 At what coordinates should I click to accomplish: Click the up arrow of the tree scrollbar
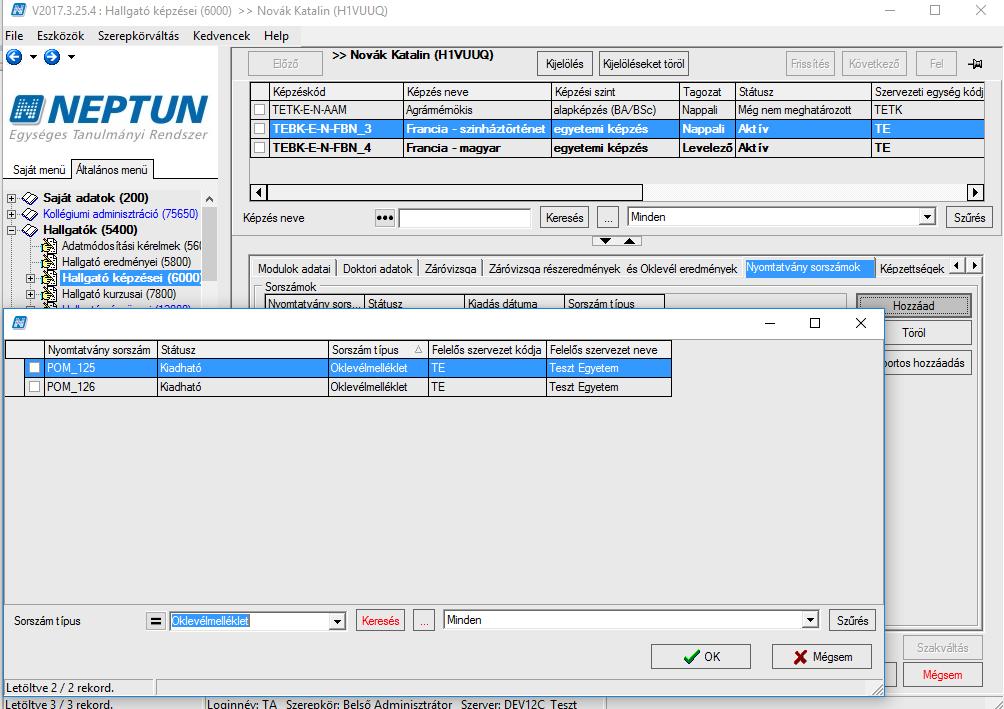pos(209,199)
